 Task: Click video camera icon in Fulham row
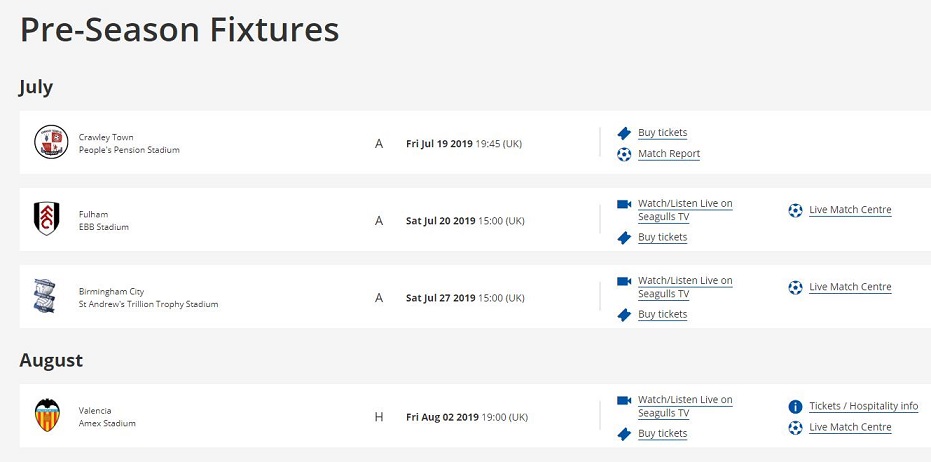point(623,204)
